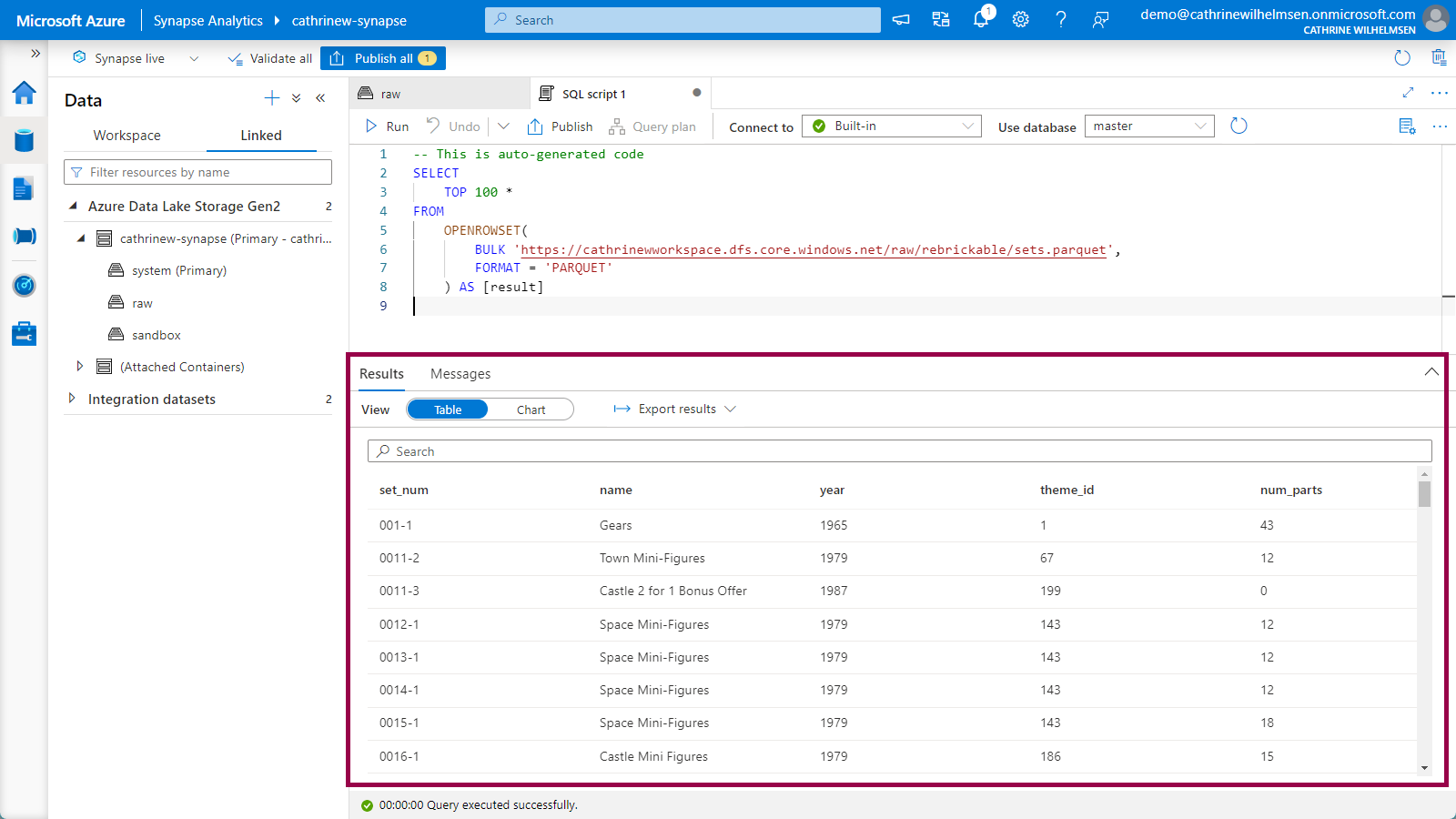Open the Monitor hub gauge icon

point(24,286)
